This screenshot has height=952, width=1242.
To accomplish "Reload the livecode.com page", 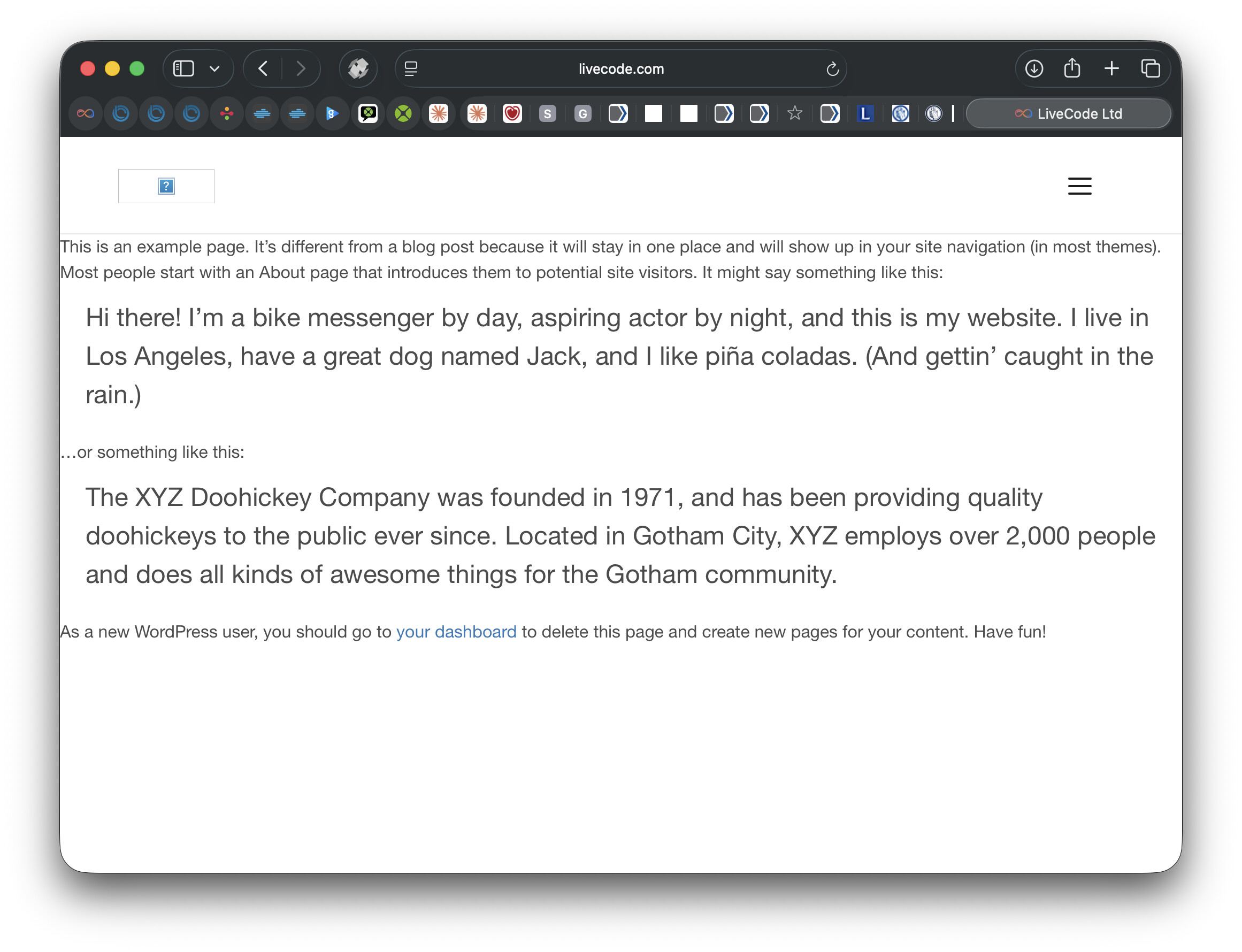I will (832, 69).
